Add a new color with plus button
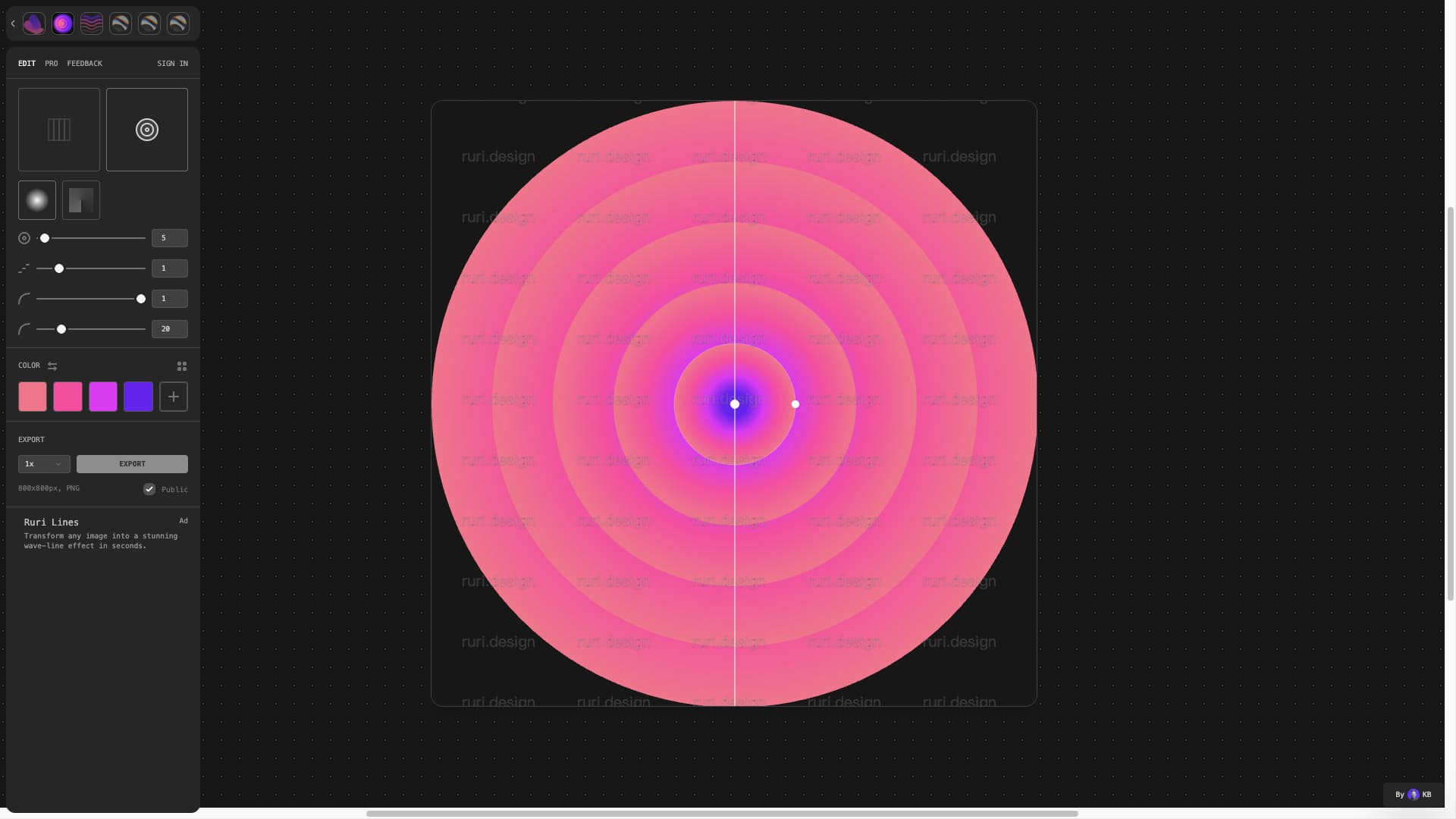Screen dimensions: 1456x819 pos(174,397)
